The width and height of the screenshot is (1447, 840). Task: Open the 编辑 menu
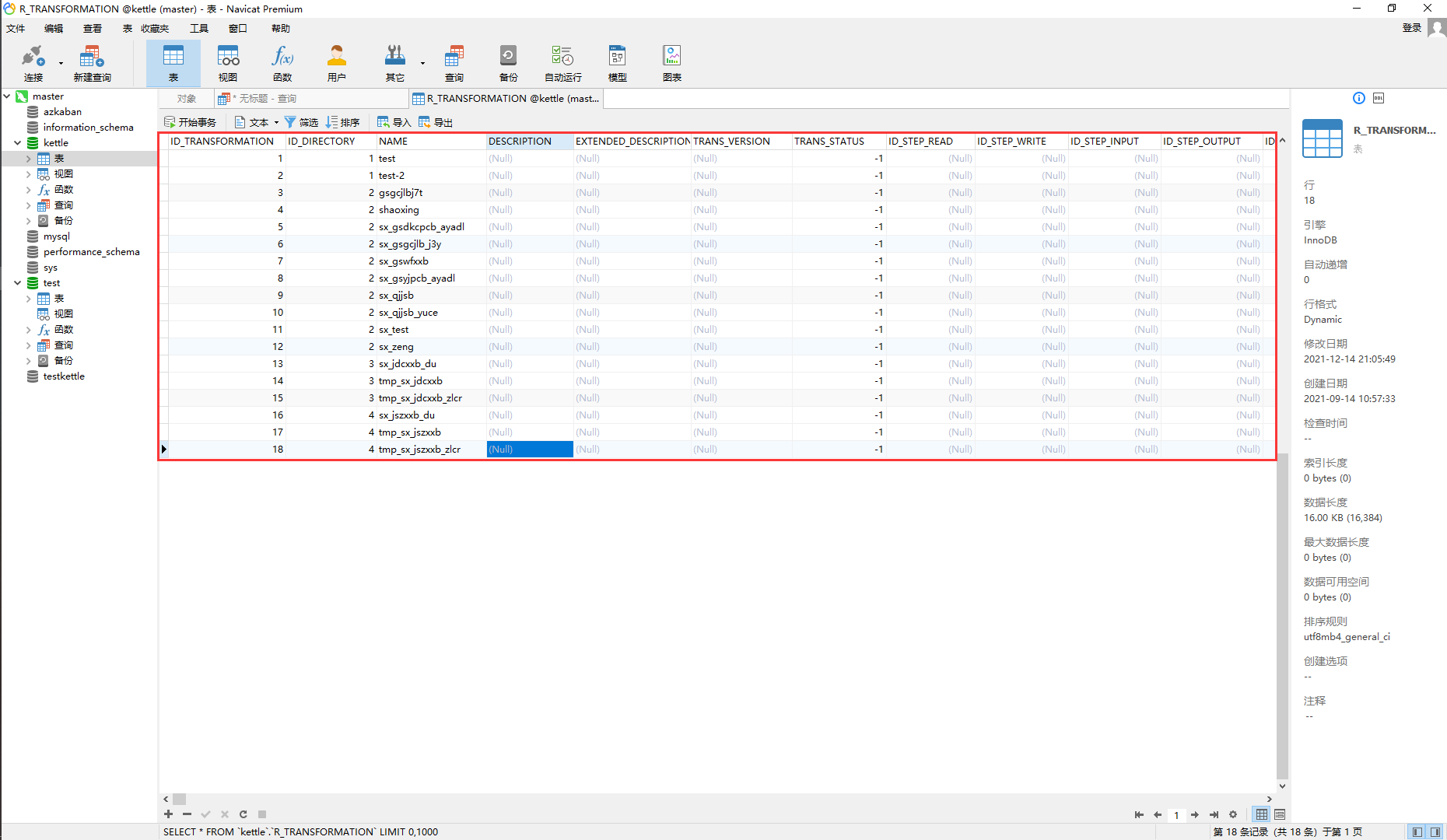point(54,28)
